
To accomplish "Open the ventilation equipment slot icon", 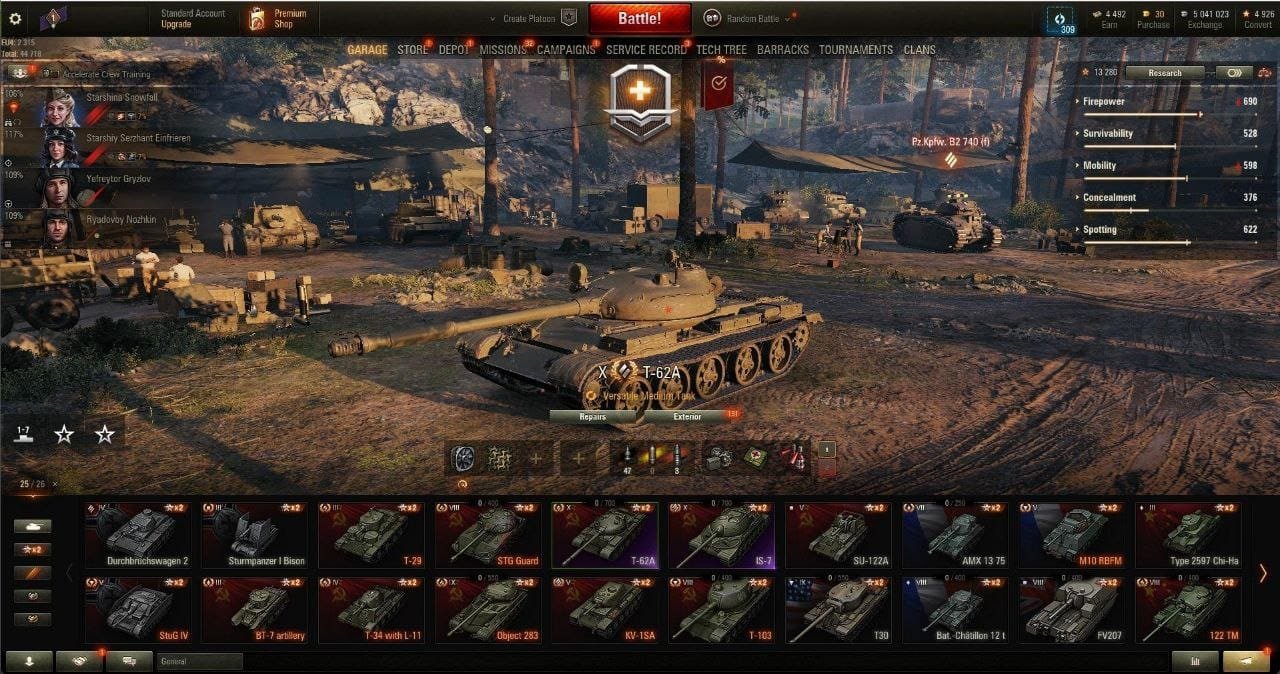I will click(x=463, y=458).
